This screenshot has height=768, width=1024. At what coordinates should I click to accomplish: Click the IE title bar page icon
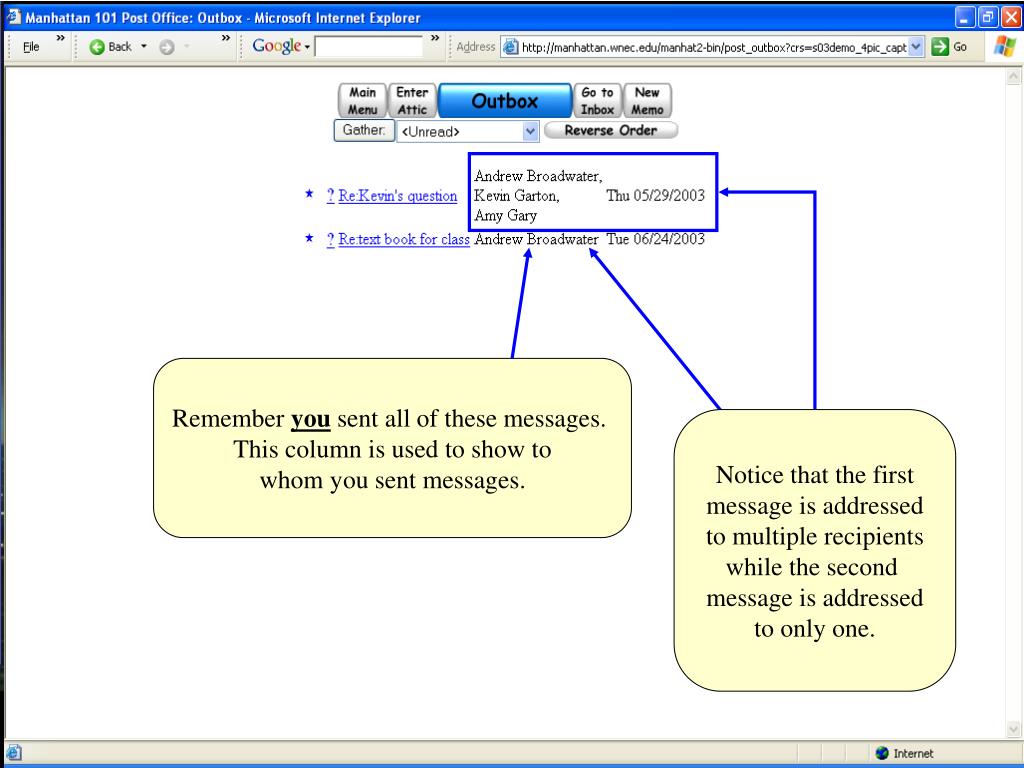point(13,17)
